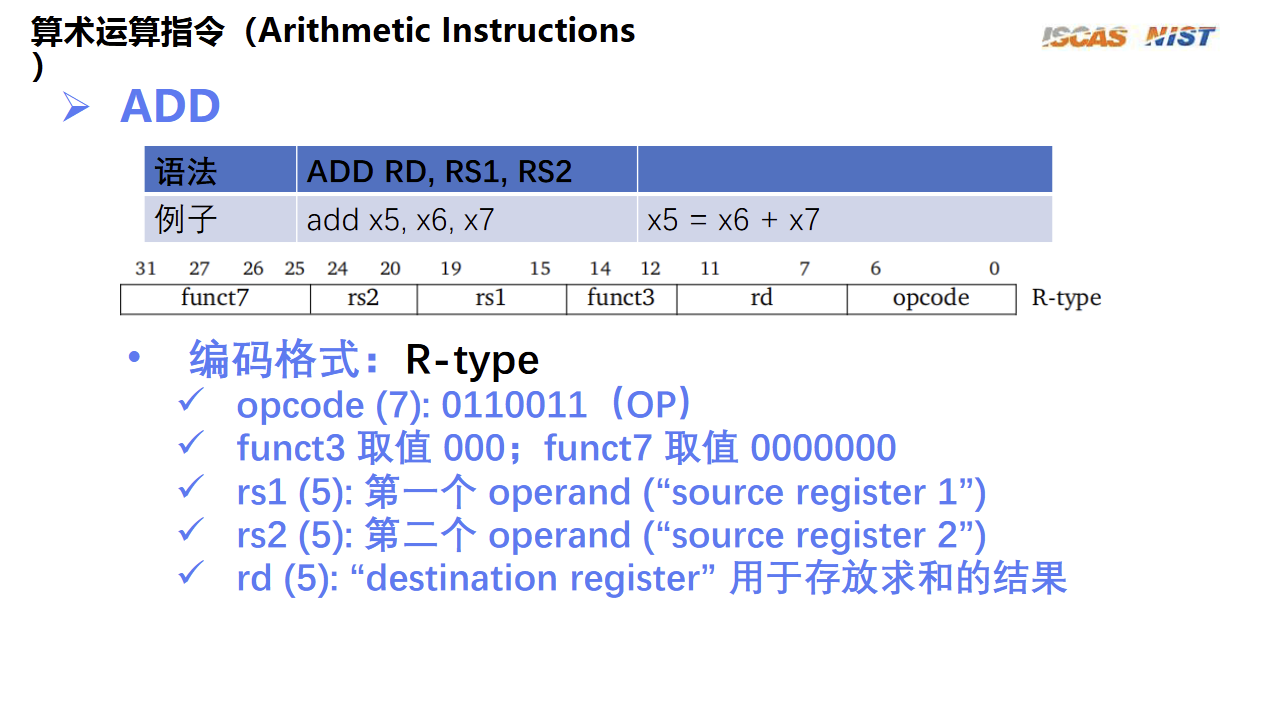Screen dimensions: 1284x722
Task: Click bit number "7" above the rd field
Action: click(804, 268)
